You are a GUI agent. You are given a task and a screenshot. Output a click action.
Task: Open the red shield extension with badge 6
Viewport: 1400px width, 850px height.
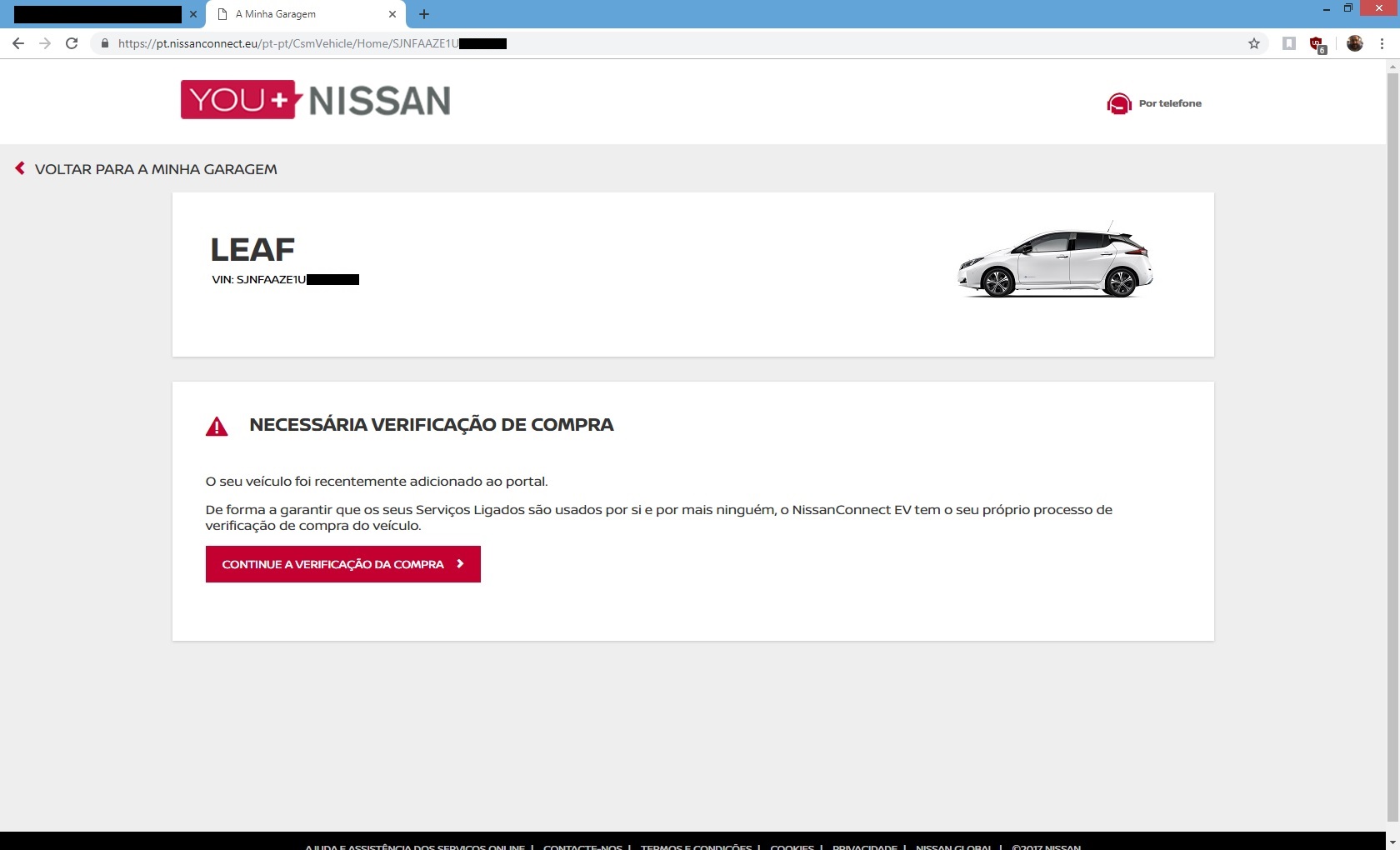point(1317,44)
